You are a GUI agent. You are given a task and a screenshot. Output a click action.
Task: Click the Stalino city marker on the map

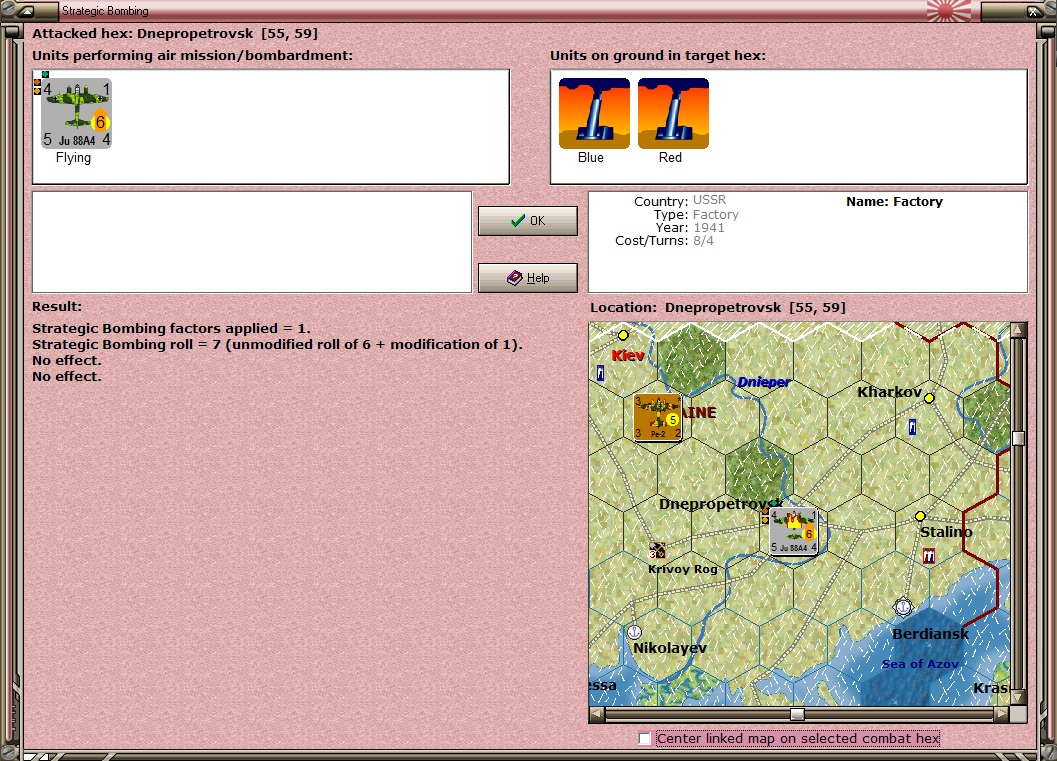coord(919,516)
